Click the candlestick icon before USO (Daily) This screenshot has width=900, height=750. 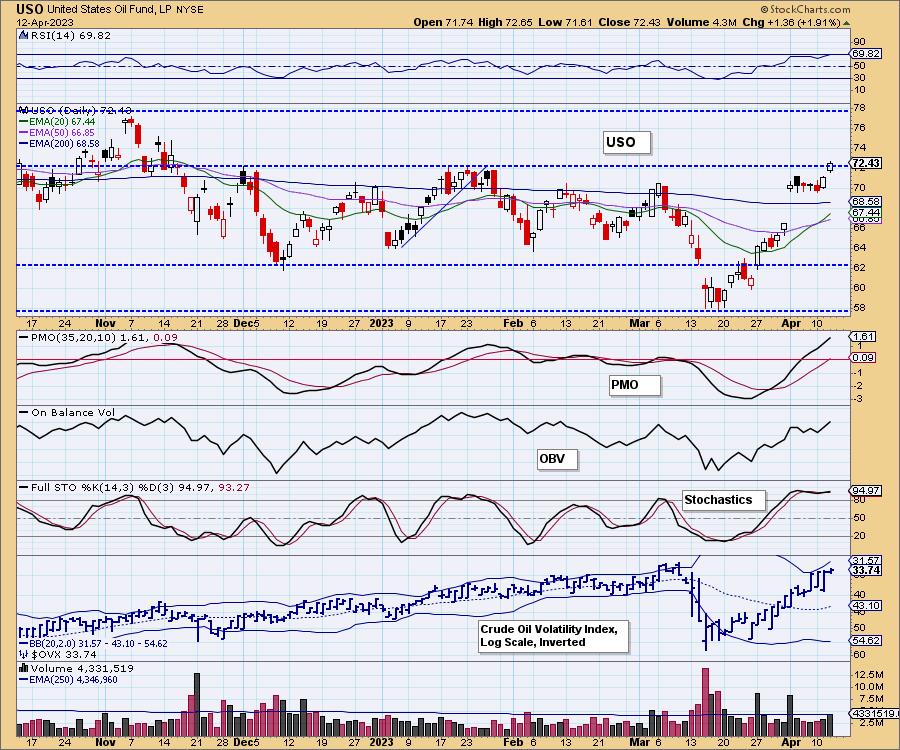23,110
